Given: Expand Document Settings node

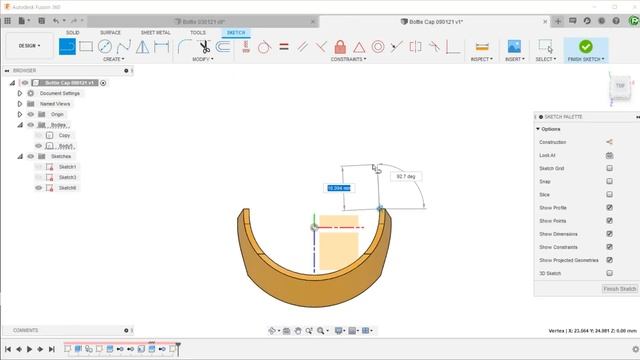Looking at the screenshot, I should pyautogui.click(x=20, y=93).
